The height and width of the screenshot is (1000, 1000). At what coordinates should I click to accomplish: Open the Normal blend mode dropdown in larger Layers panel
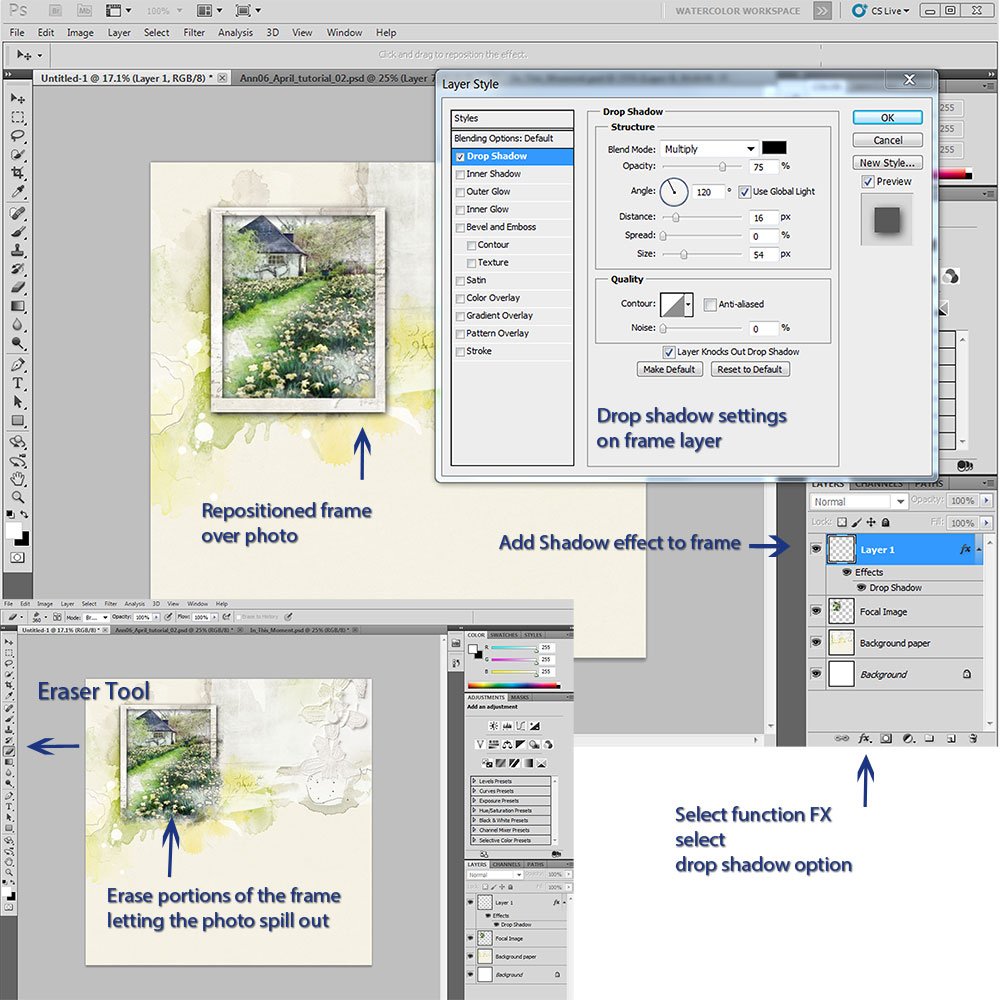coord(858,502)
